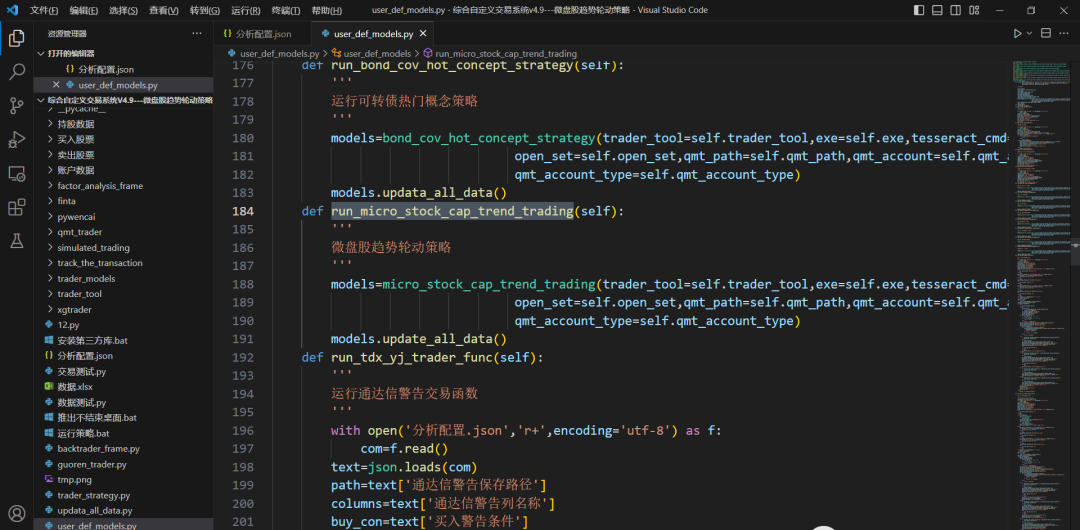This screenshot has width=1080, height=530.
Task: Open the 查看(V) menu
Action: tap(163, 10)
